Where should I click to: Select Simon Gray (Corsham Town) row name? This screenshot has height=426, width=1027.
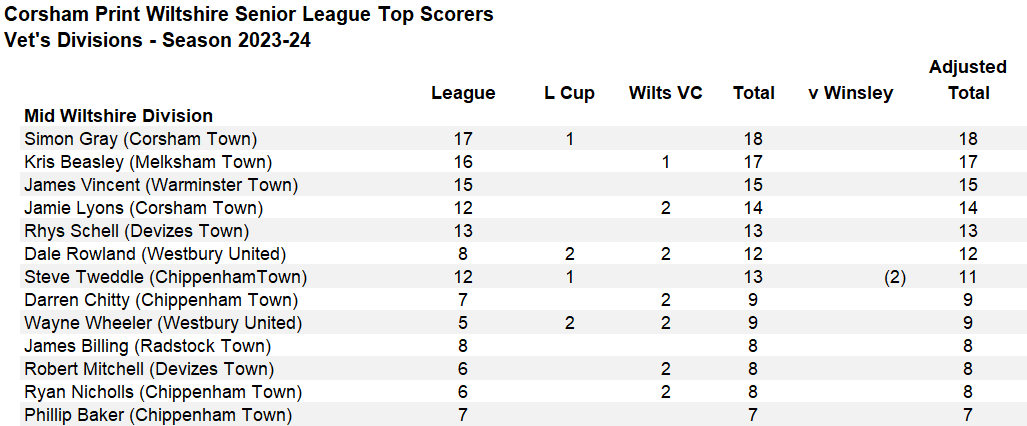click(x=140, y=139)
